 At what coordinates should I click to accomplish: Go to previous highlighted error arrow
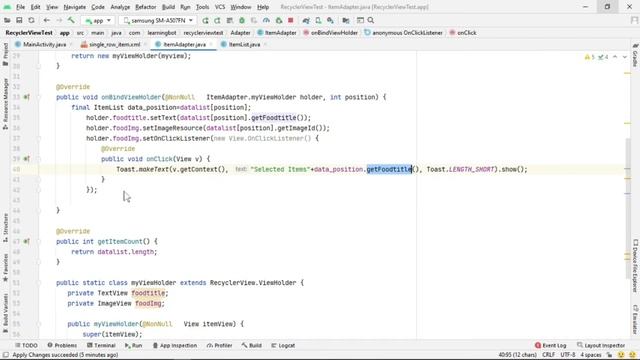(x=615, y=57)
